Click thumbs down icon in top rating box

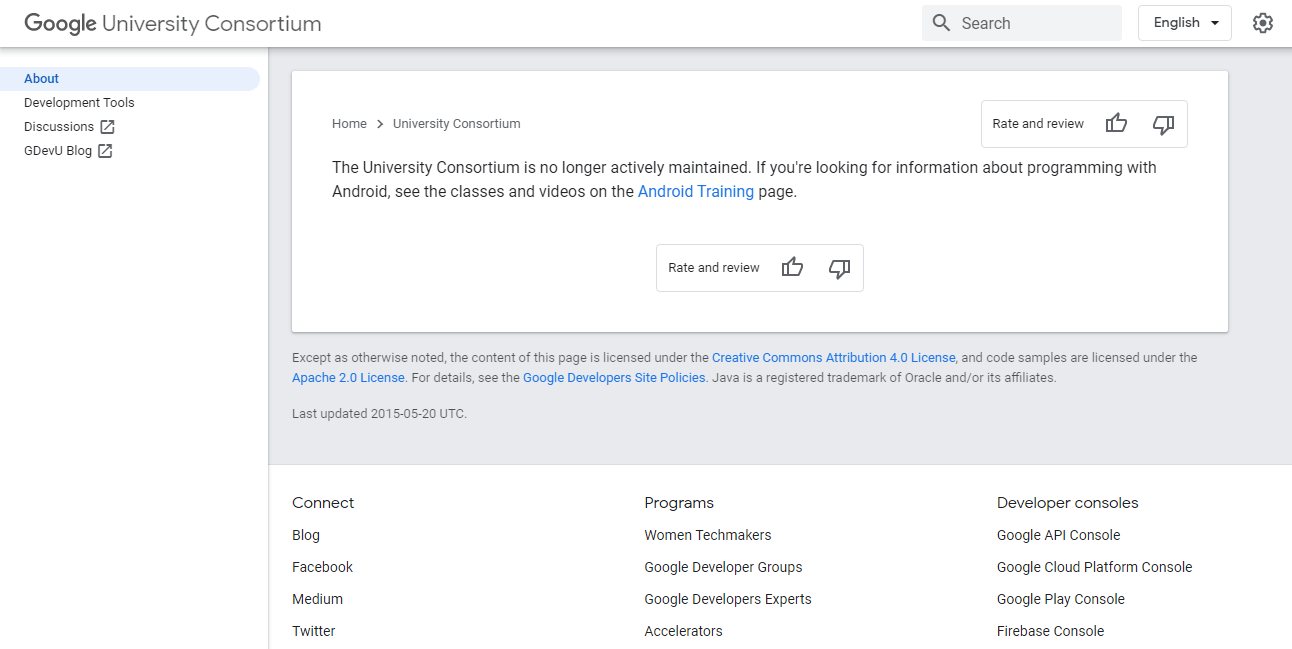point(1163,124)
